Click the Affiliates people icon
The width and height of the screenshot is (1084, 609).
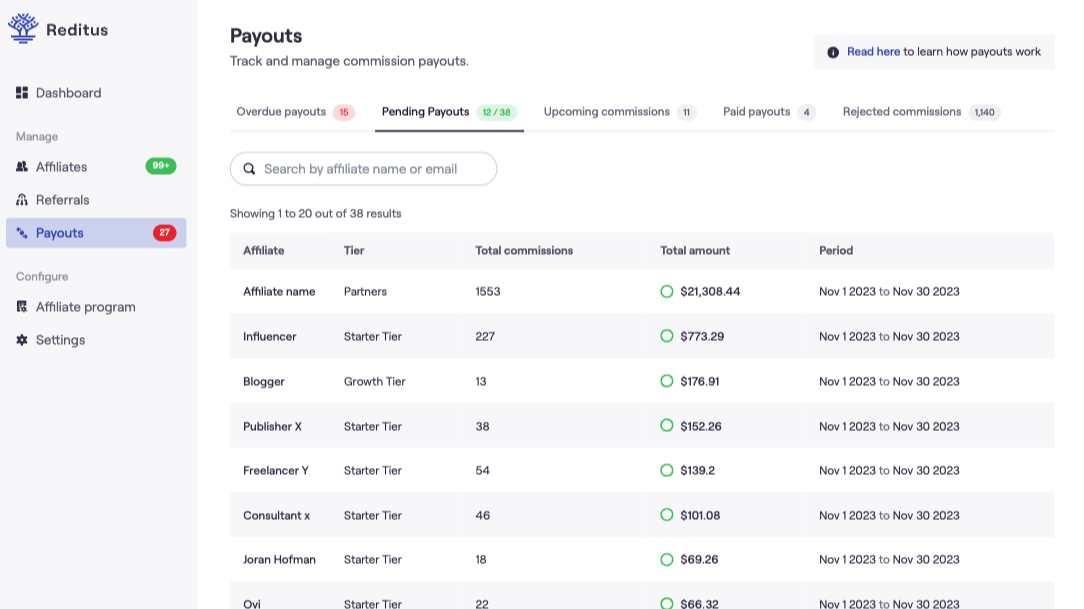click(x=22, y=167)
